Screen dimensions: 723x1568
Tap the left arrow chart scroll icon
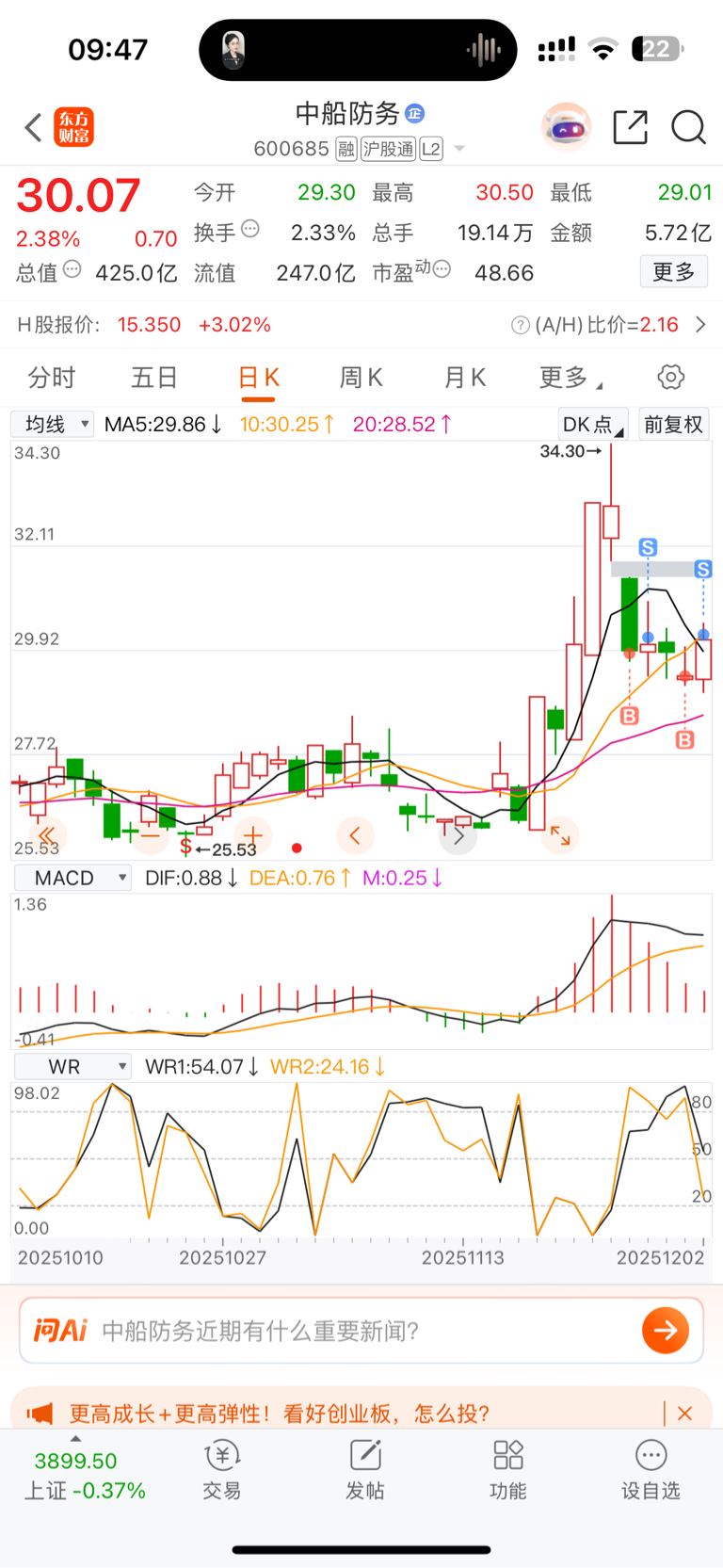[355, 835]
